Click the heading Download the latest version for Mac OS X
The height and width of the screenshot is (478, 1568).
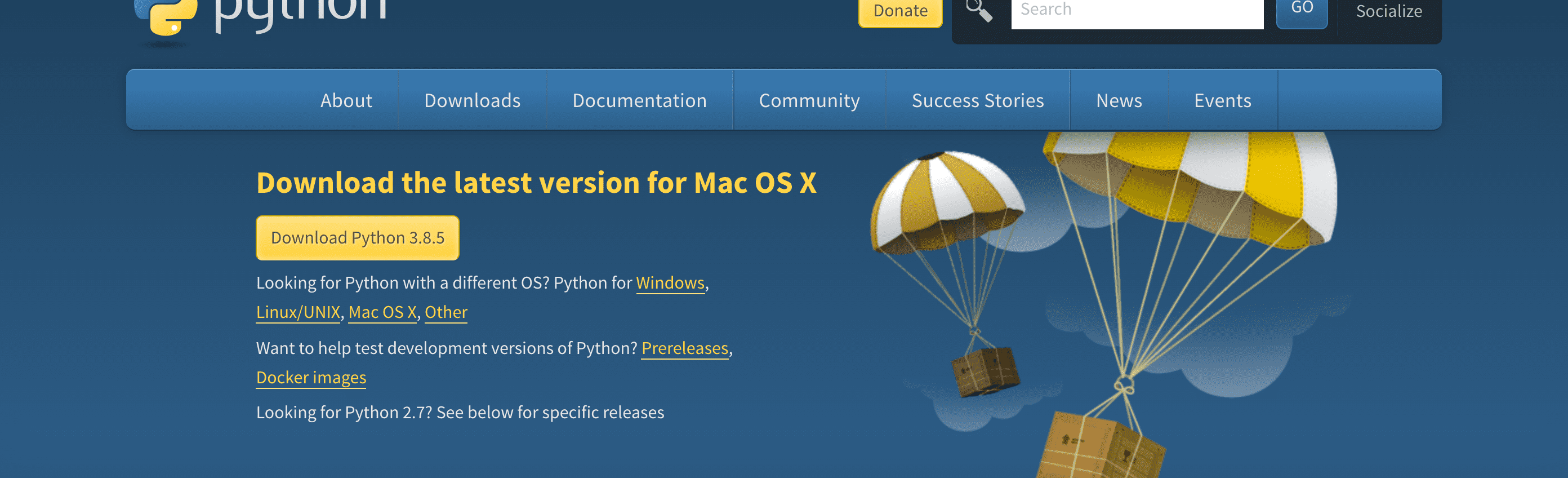[536, 183]
